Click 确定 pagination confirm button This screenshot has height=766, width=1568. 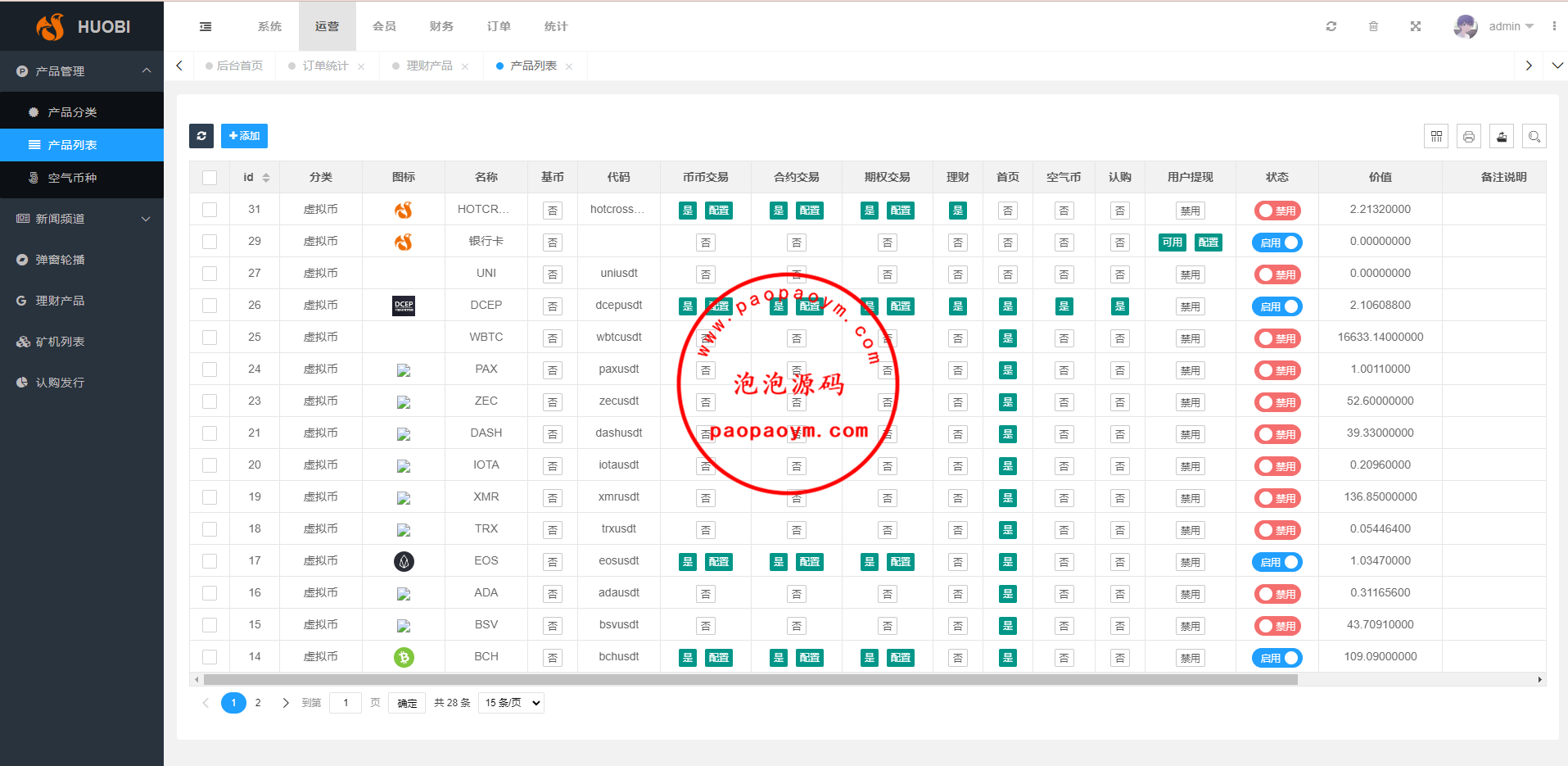[407, 703]
